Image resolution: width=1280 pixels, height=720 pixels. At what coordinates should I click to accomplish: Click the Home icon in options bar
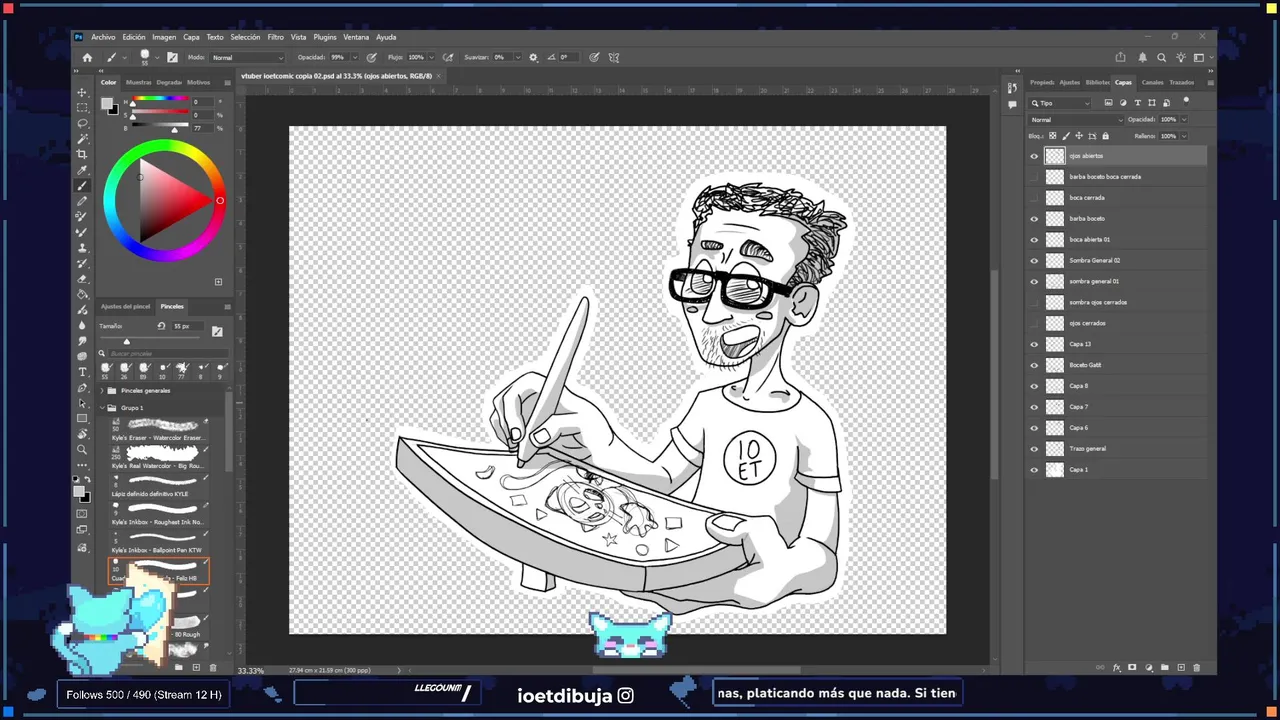pyautogui.click(x=87, y=57)
